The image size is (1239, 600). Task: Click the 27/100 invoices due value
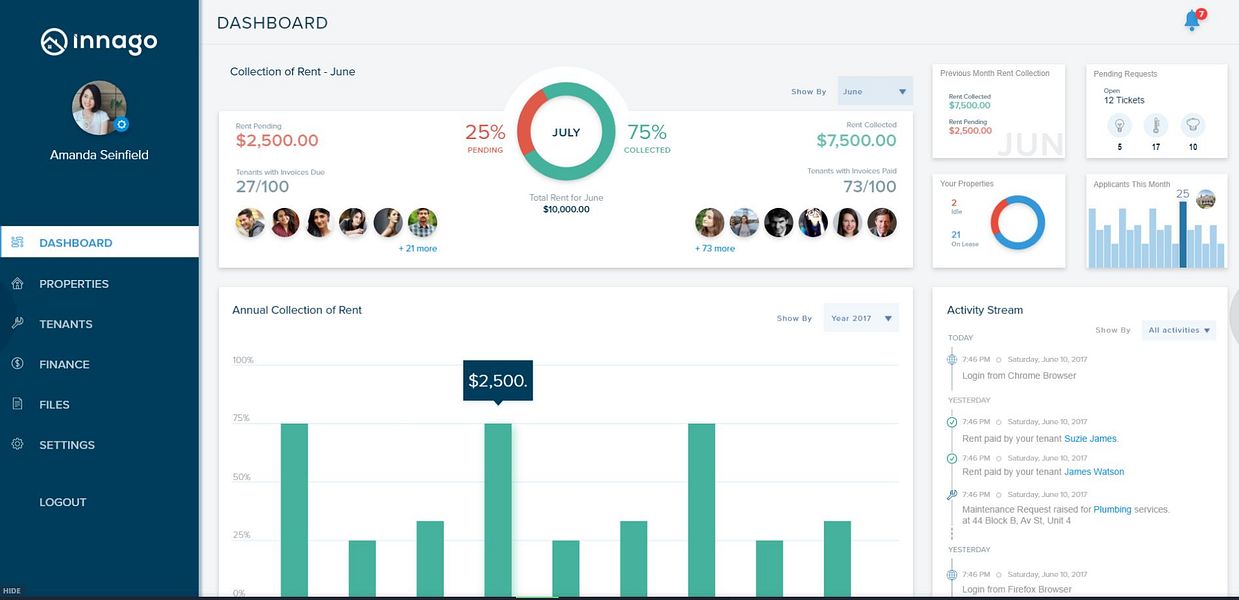pyautogui.click(x=262, y=187)
